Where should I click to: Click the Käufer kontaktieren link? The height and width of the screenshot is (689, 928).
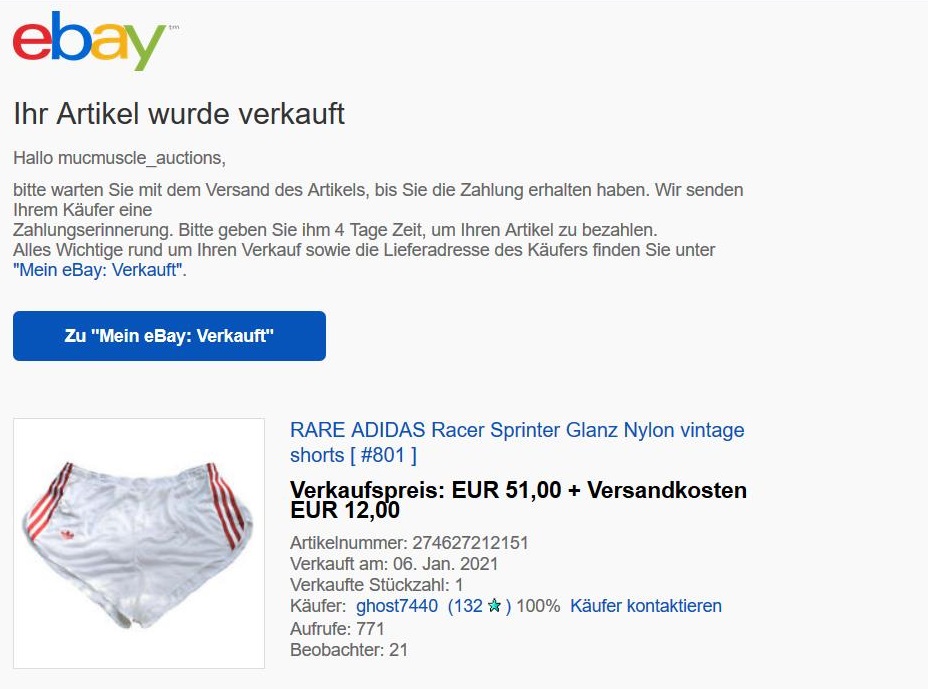[646, 606]
